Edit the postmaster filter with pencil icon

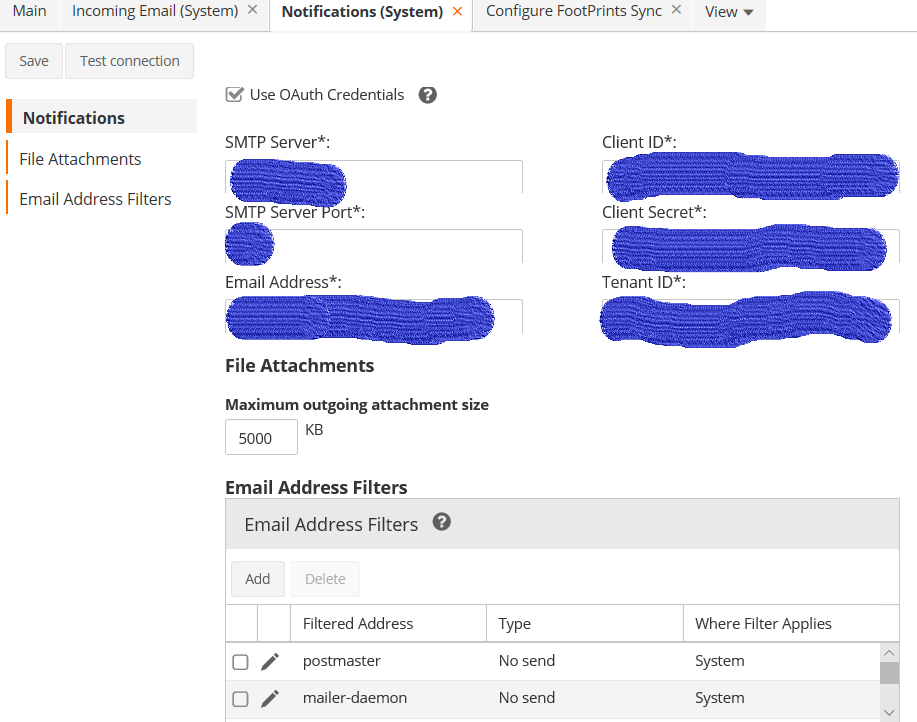pyautogui.click(x=270, y=661)
